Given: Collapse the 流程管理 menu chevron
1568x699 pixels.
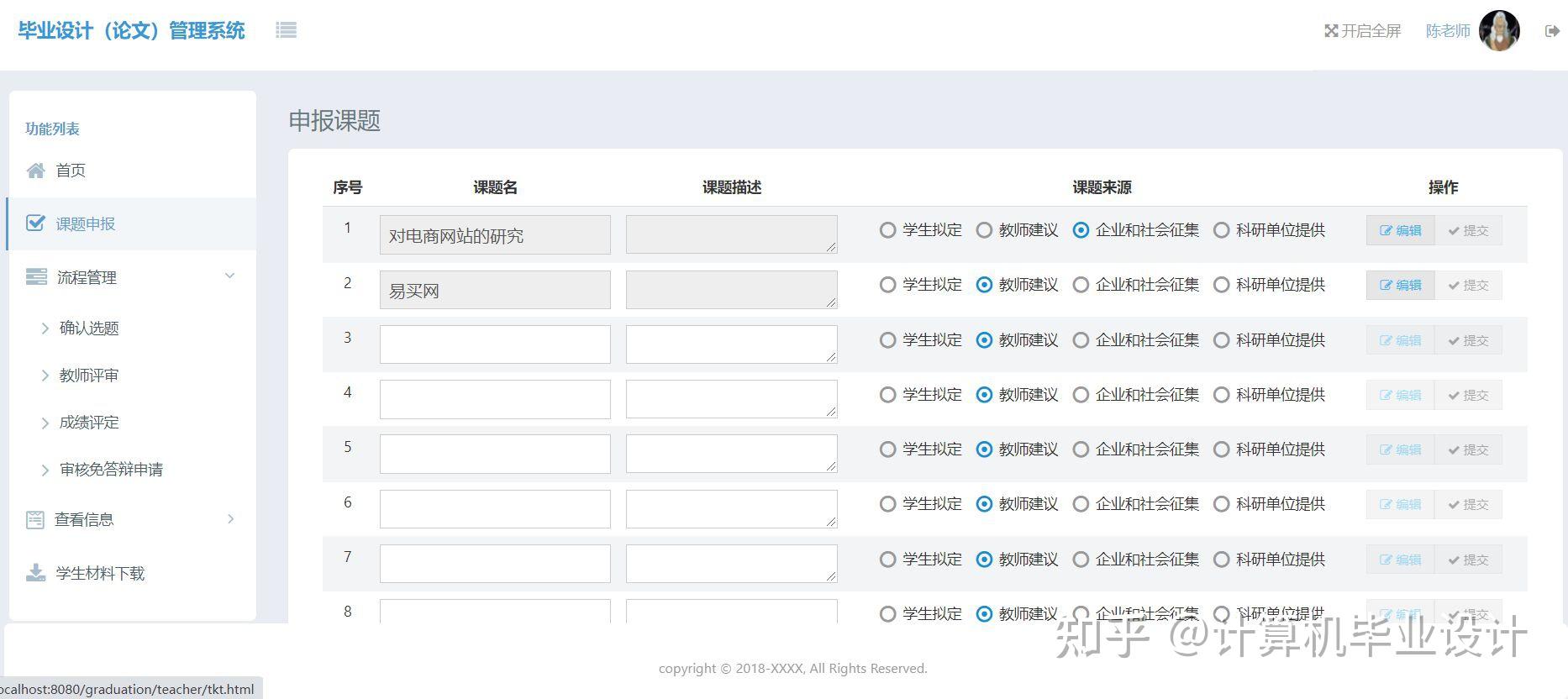Looking at the screenshot, I should pos(229,276).
